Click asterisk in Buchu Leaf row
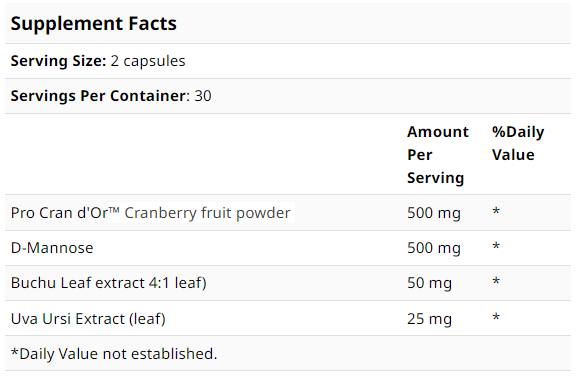This screenshot has width=585, height=384. click(x=496, y=281)
